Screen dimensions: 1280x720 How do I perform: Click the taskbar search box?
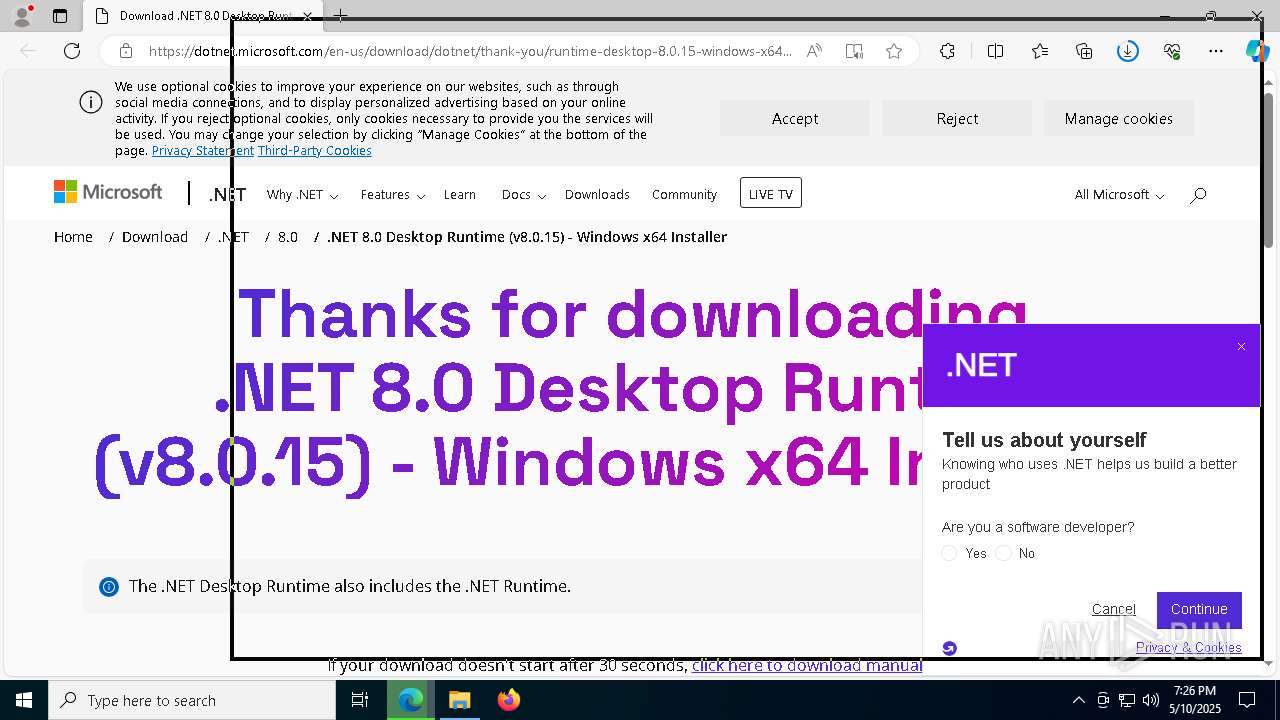[x=192, y=700]
